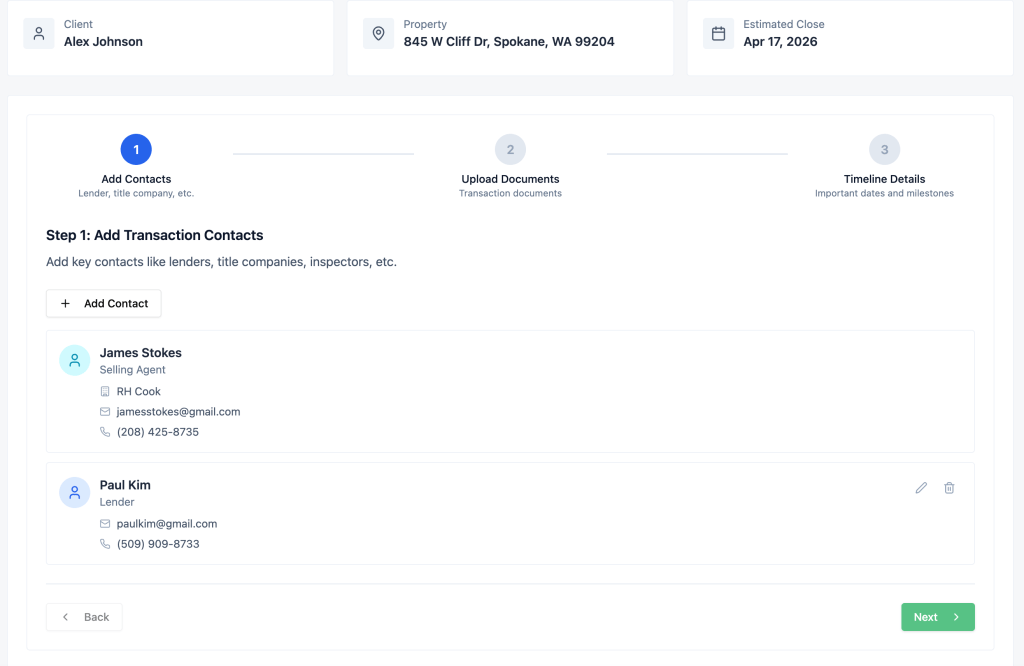Screen dimensions: 1024x666
Task: Click the Property location pin icon
Action: pos(378,33)
